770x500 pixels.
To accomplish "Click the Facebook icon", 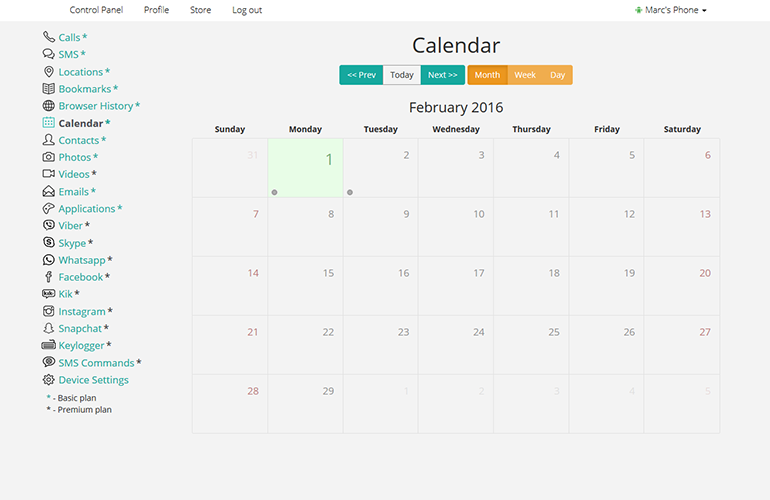I will (x=49, y=277).
